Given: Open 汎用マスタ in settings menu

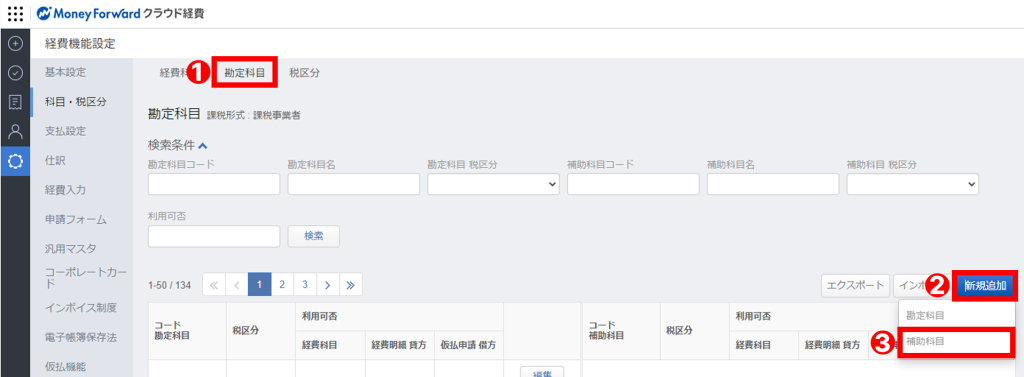Looking at the screenshot, I should 71,249.
